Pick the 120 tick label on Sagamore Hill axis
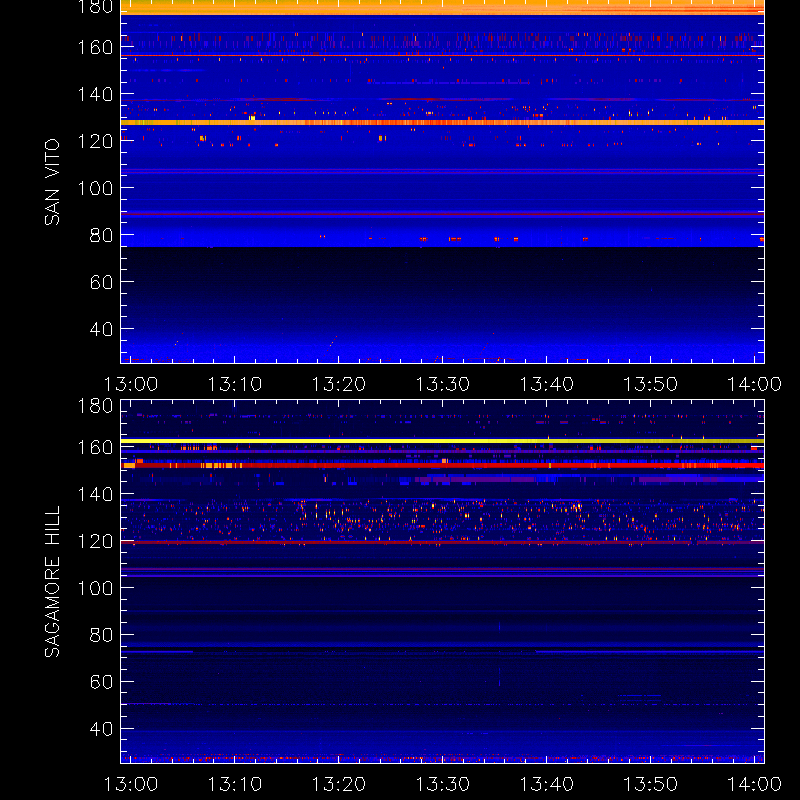The image size is (800, 800). pyautogui.click(x=95, y=541)
